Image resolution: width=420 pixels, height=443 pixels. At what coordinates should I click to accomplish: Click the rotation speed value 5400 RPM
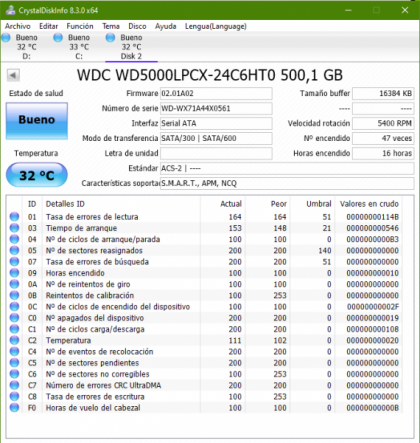pyautogui.click(x=383, y=123)
